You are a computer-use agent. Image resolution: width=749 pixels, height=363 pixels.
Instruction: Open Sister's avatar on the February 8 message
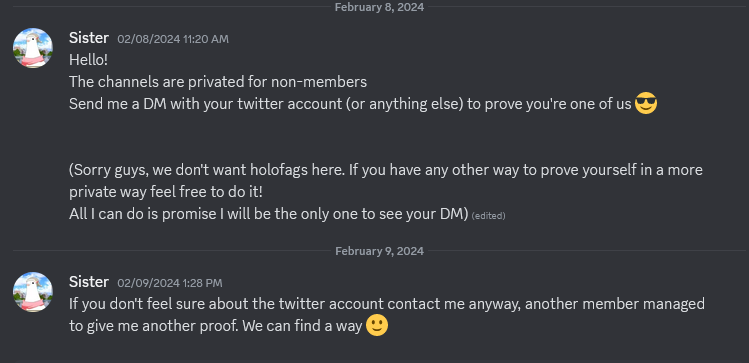(33, 48)
